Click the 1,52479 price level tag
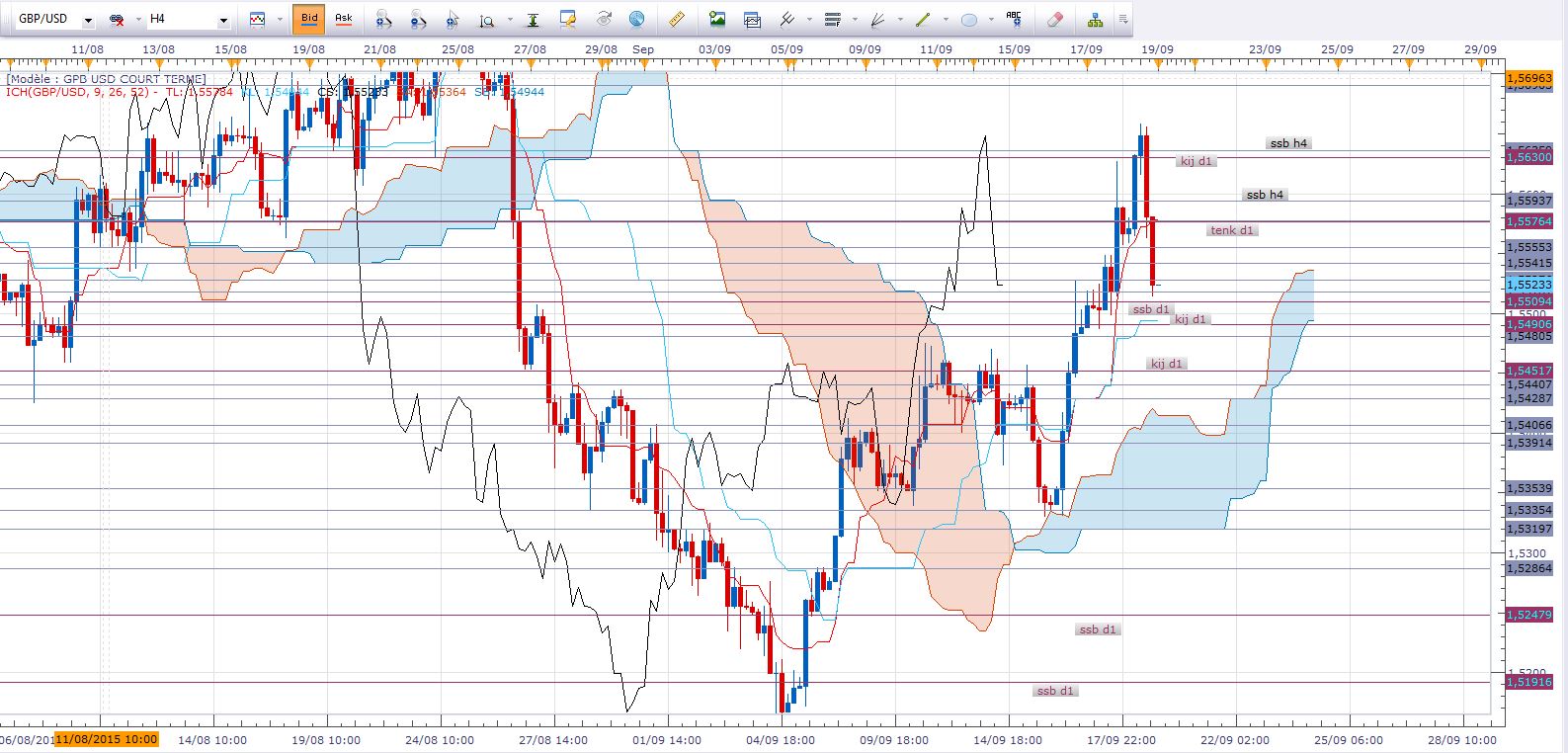The width and height of the screenshot is (1568, 753). pos(1529,615)
